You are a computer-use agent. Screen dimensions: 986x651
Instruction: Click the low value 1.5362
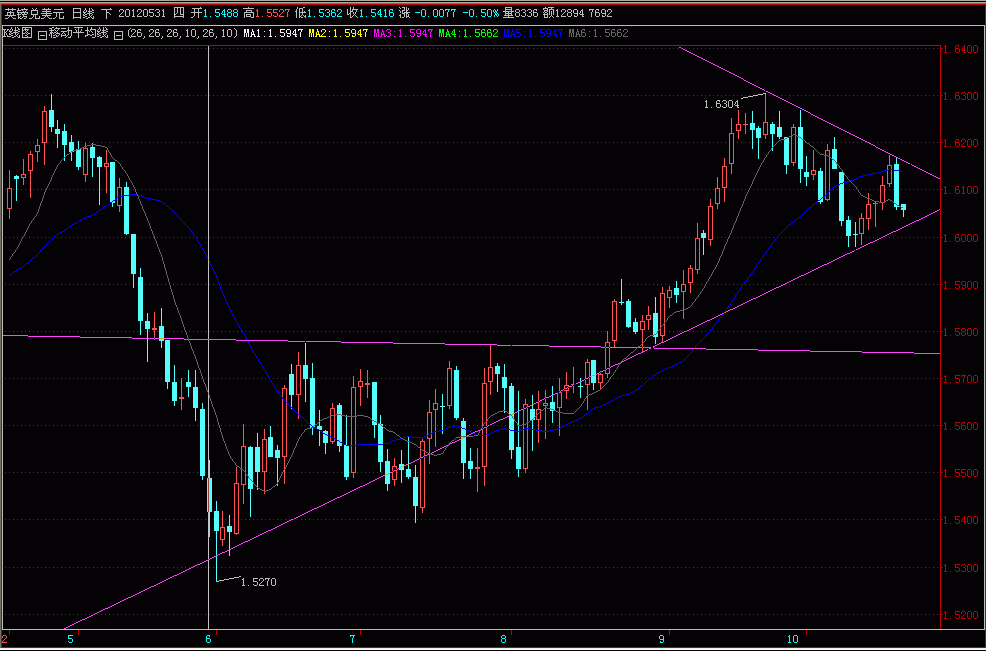pos(324,13)
